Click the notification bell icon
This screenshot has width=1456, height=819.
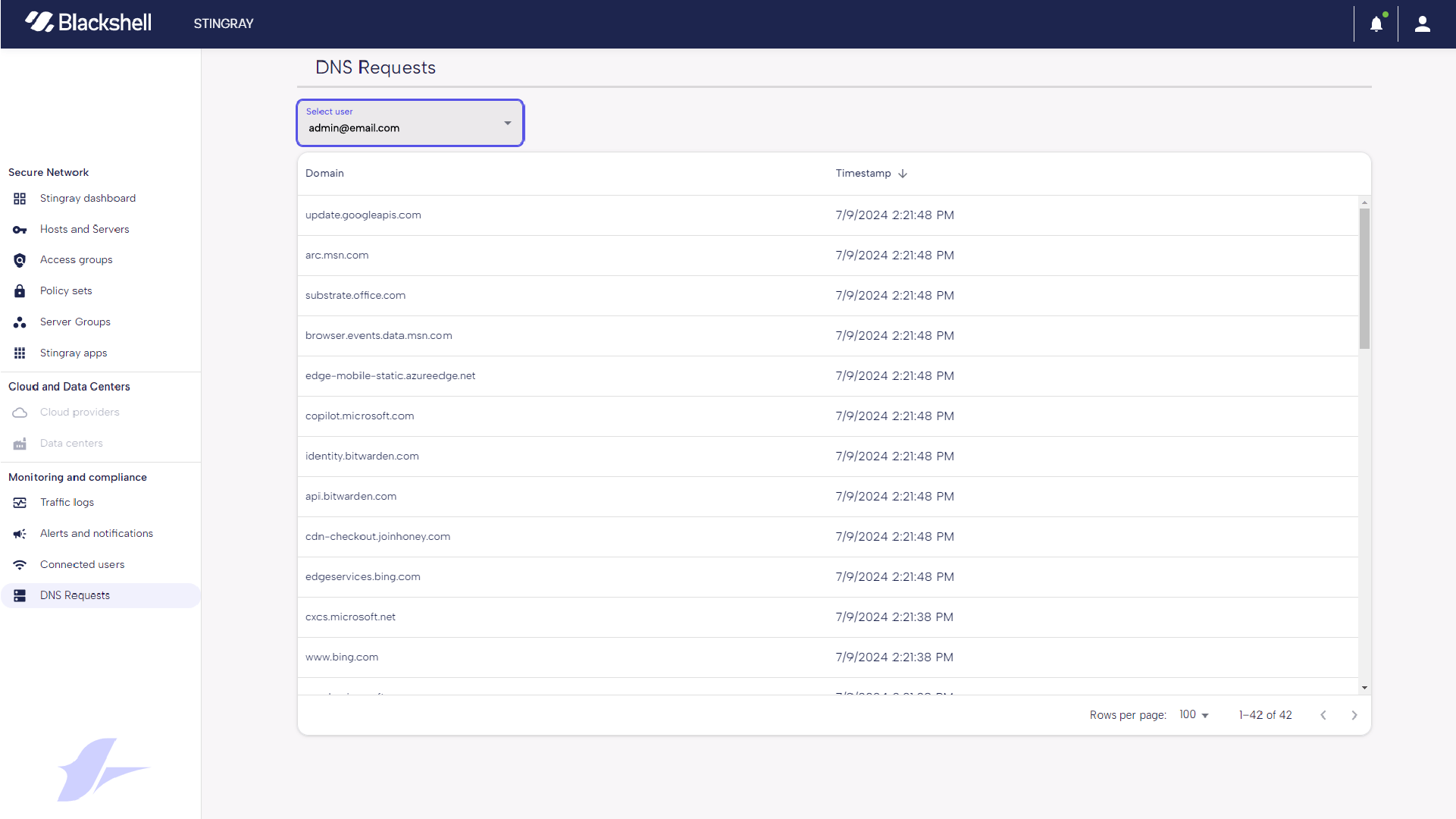click(1376, 24)
